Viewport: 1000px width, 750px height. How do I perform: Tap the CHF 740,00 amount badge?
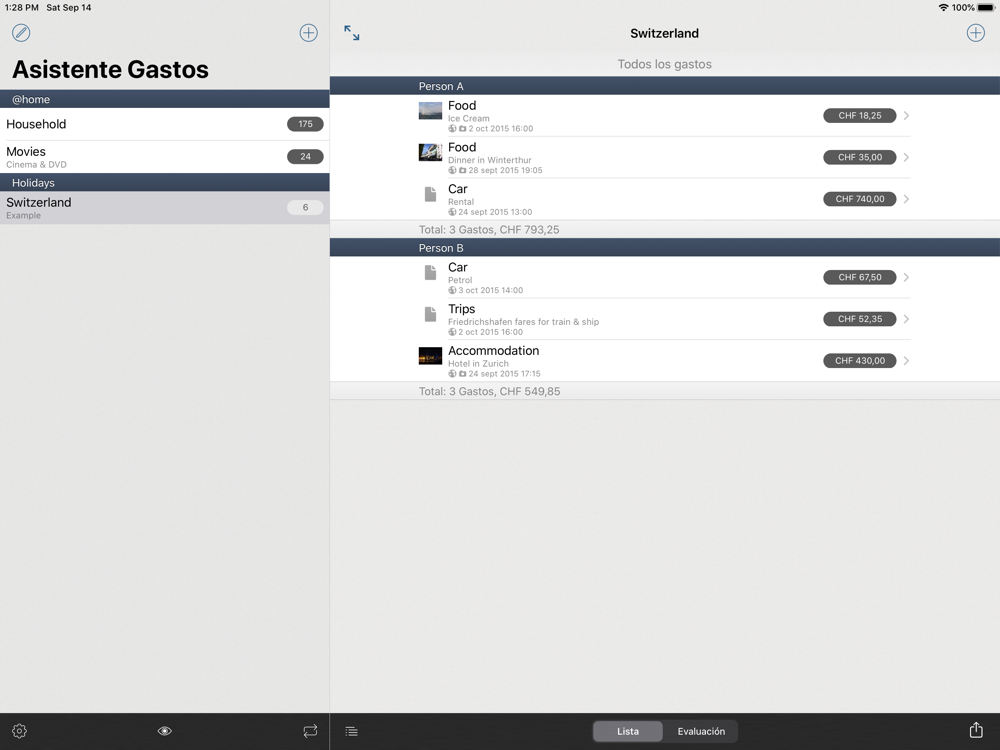(860, 199)
